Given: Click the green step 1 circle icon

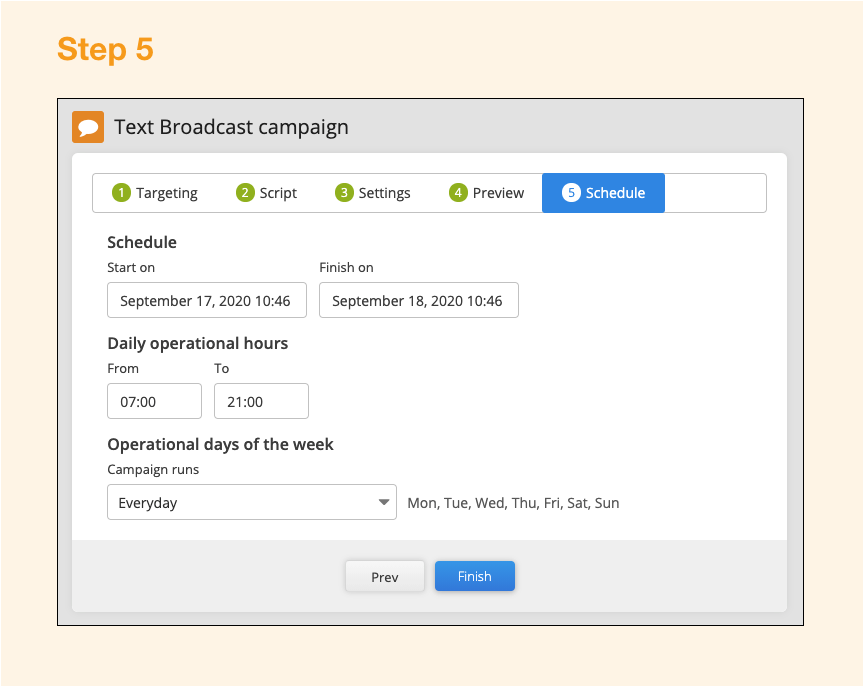Looking at the screenshot, I should click(121, 193).
